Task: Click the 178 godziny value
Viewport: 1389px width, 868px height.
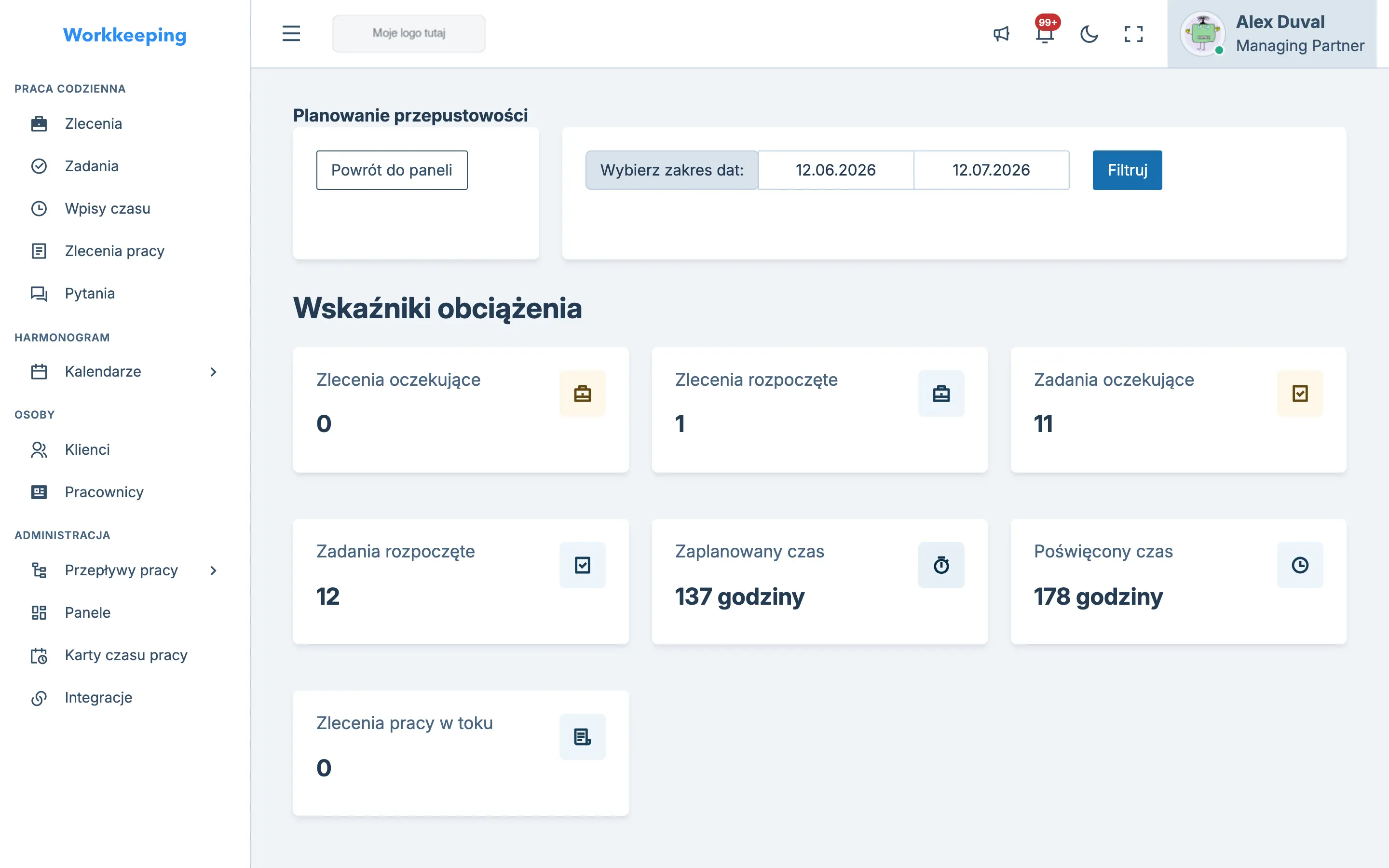Action: tap(1099, 597)
